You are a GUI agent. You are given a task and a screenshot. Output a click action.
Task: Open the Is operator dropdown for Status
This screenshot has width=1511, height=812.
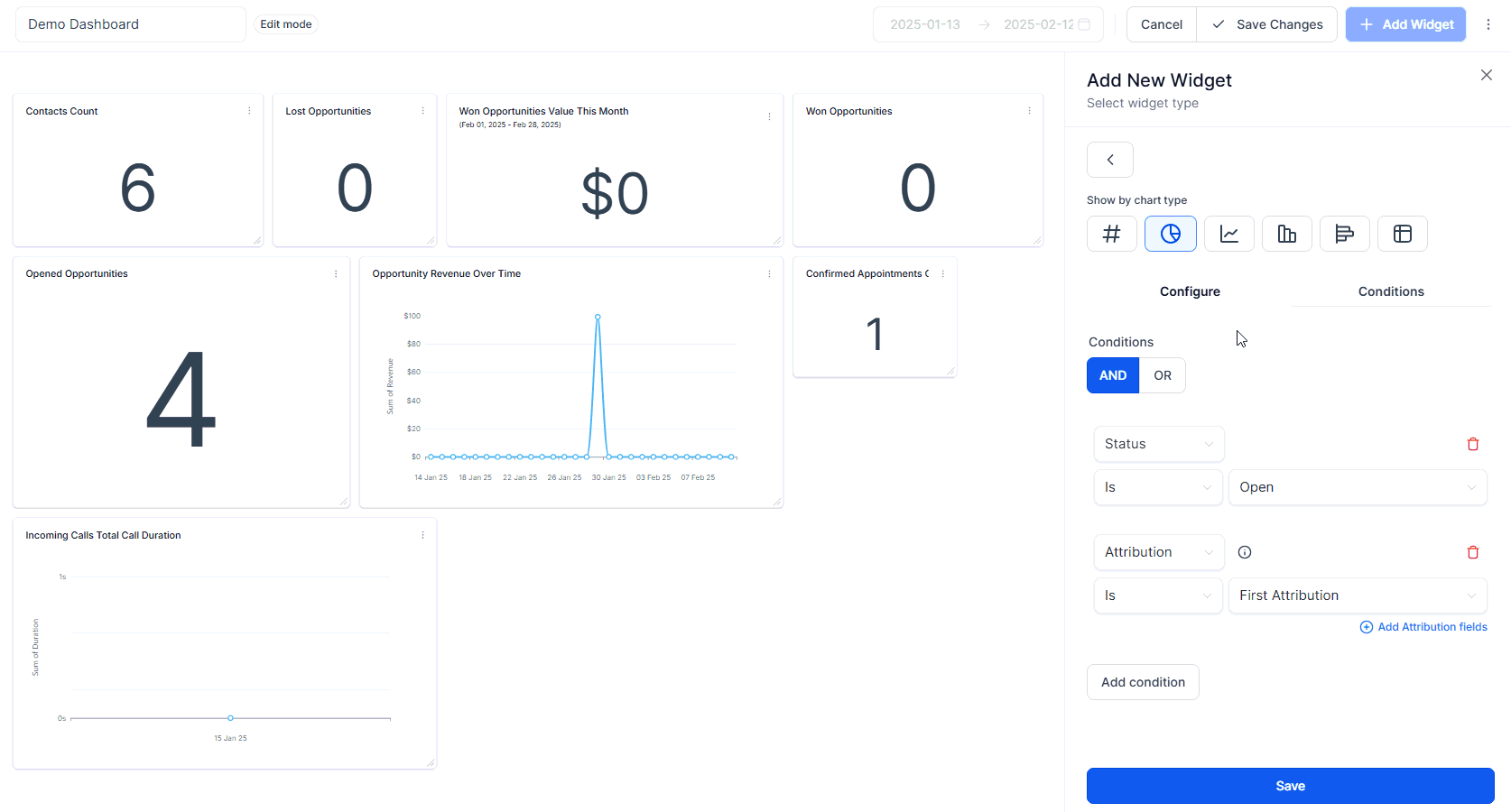(1158, 487)
